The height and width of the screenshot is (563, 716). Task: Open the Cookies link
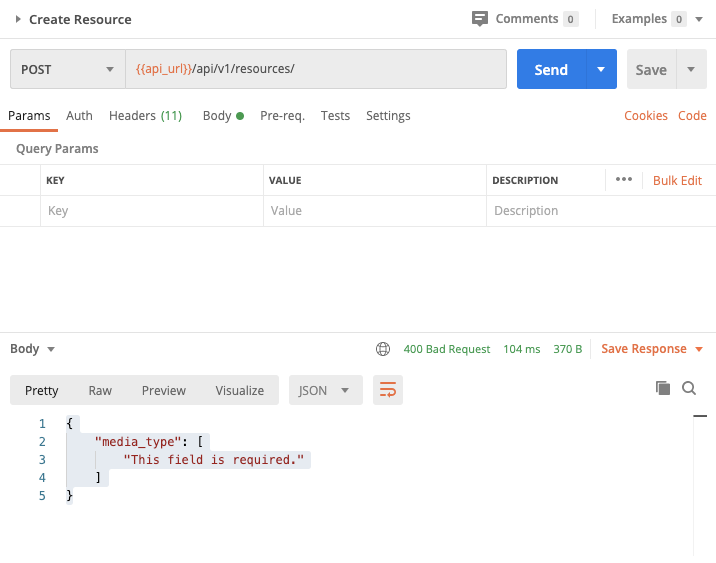tap(646, 116)
